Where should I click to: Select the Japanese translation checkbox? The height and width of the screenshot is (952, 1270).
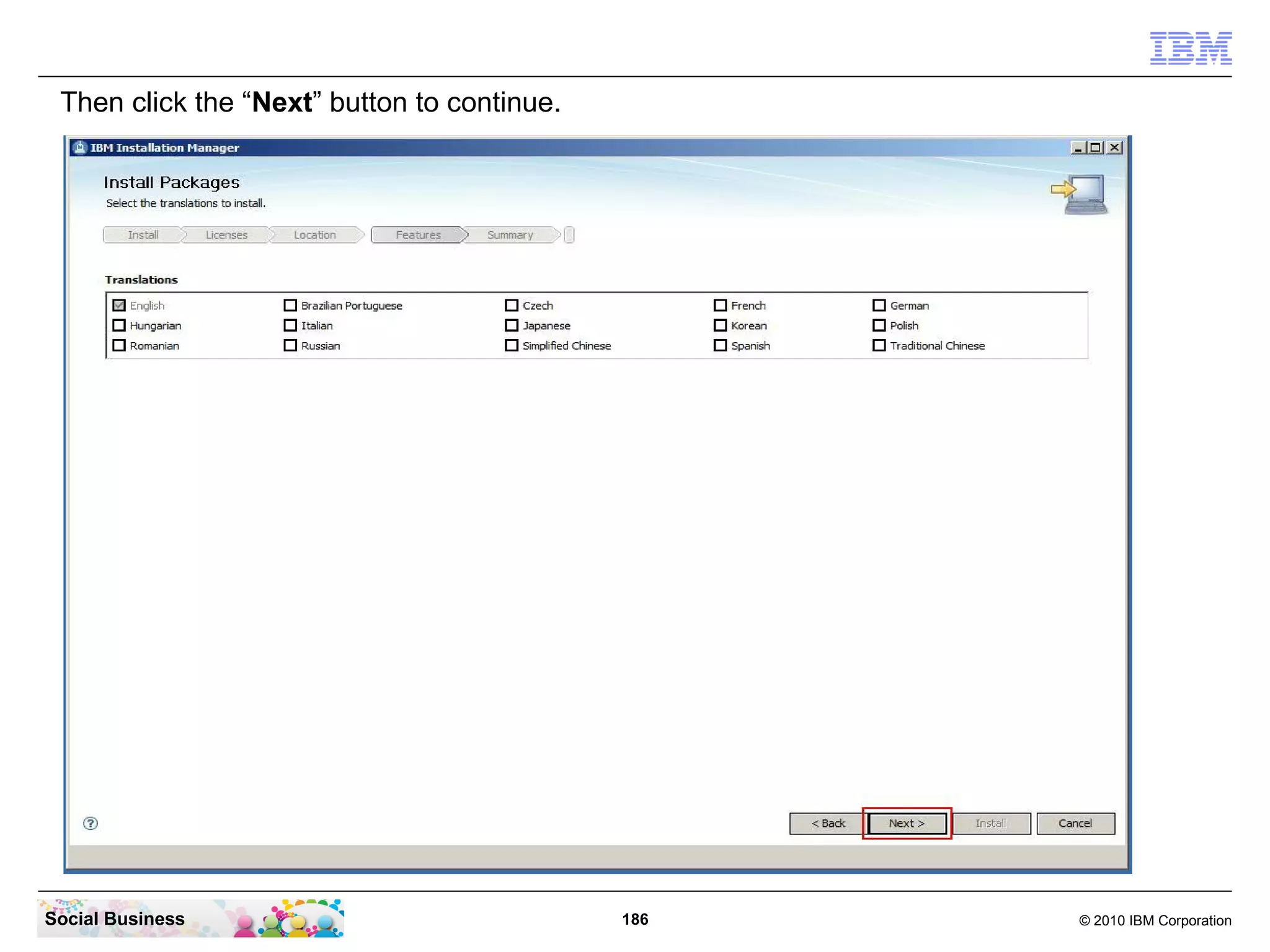pyautogui.click(x=512, y=325)
